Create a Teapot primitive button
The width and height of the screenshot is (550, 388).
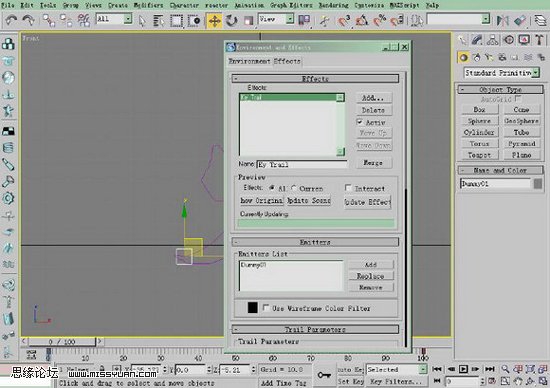point(479,155)
